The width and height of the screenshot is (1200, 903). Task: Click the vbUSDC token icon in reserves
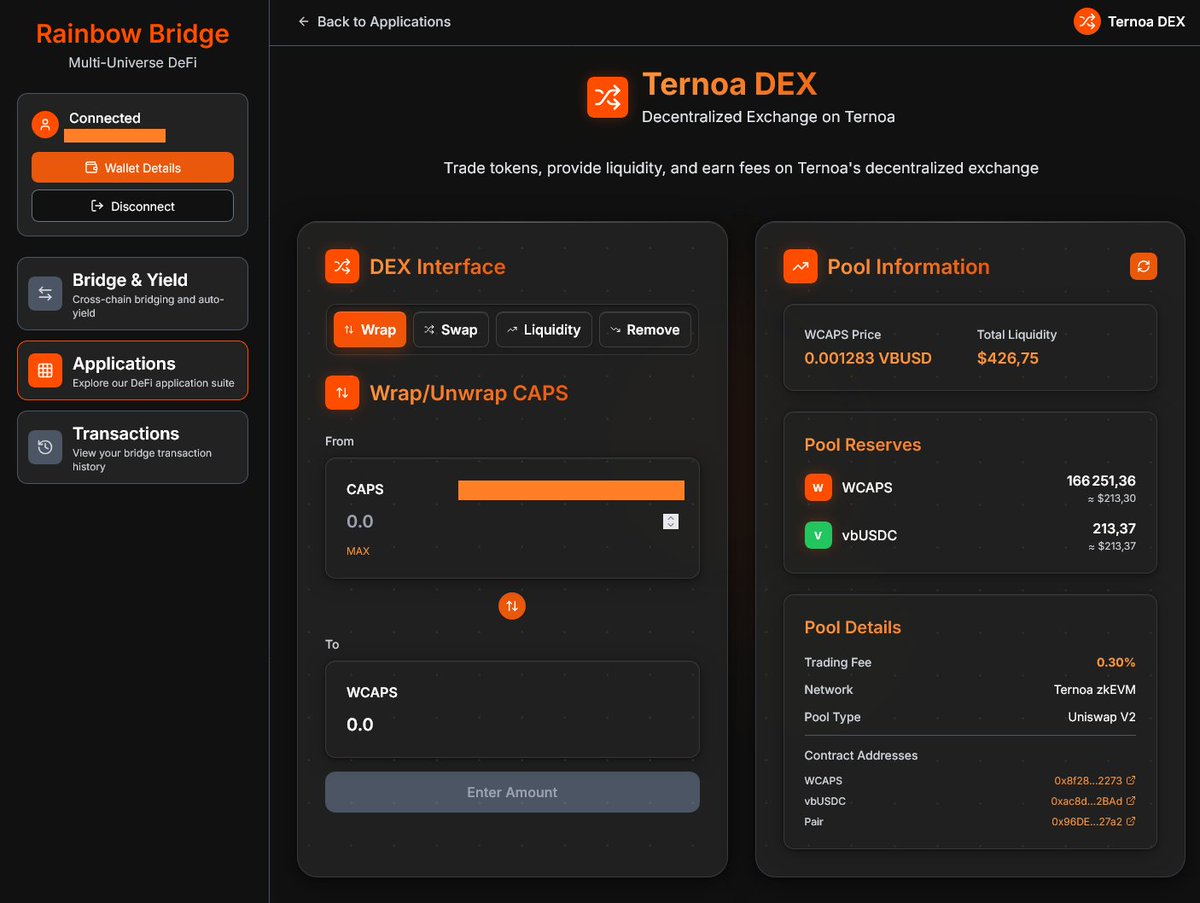(818, 535)
